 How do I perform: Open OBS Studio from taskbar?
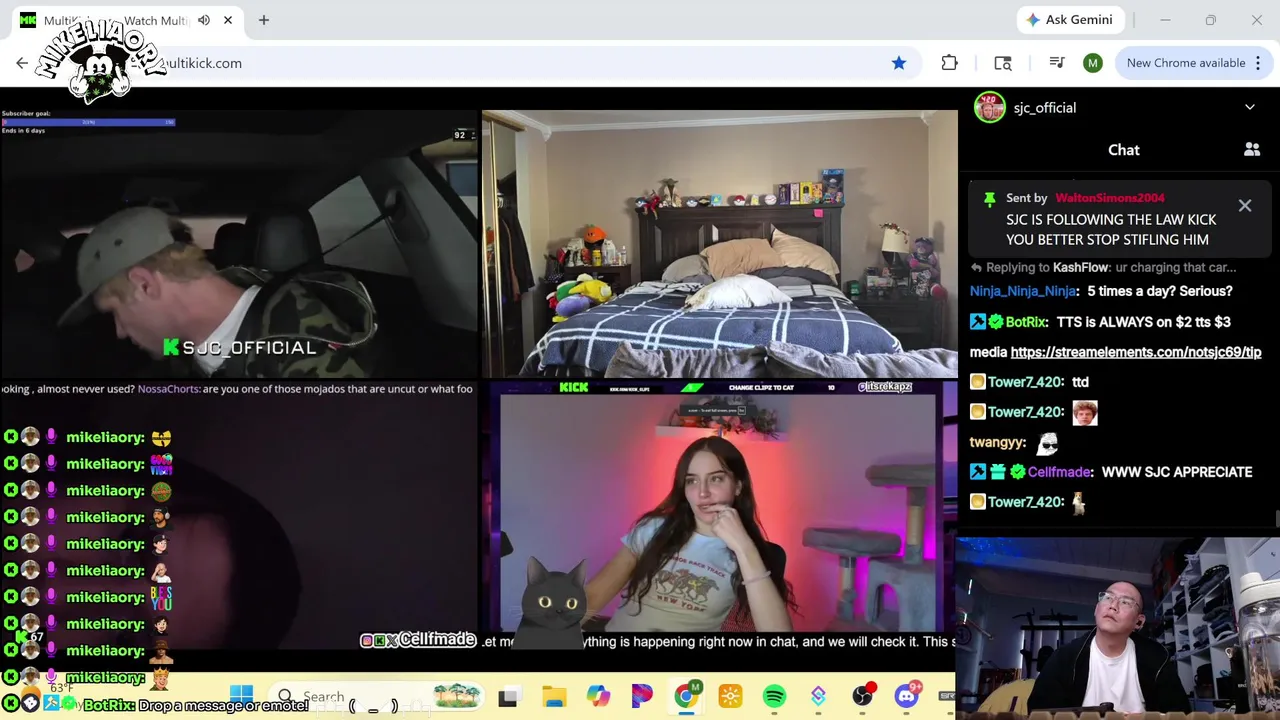pyautogui.click(x=862, y=697)
